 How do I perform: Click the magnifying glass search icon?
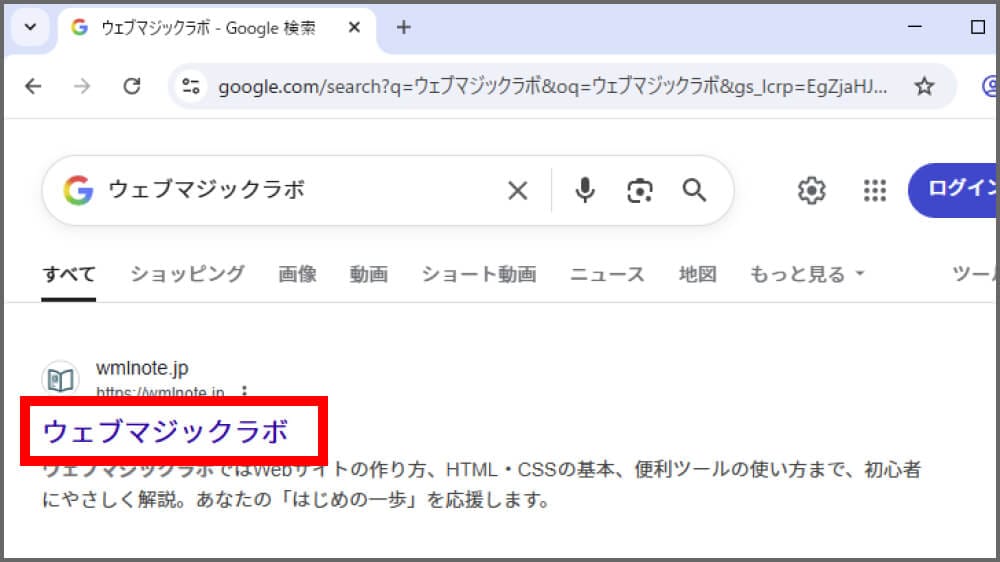point(694,190)
